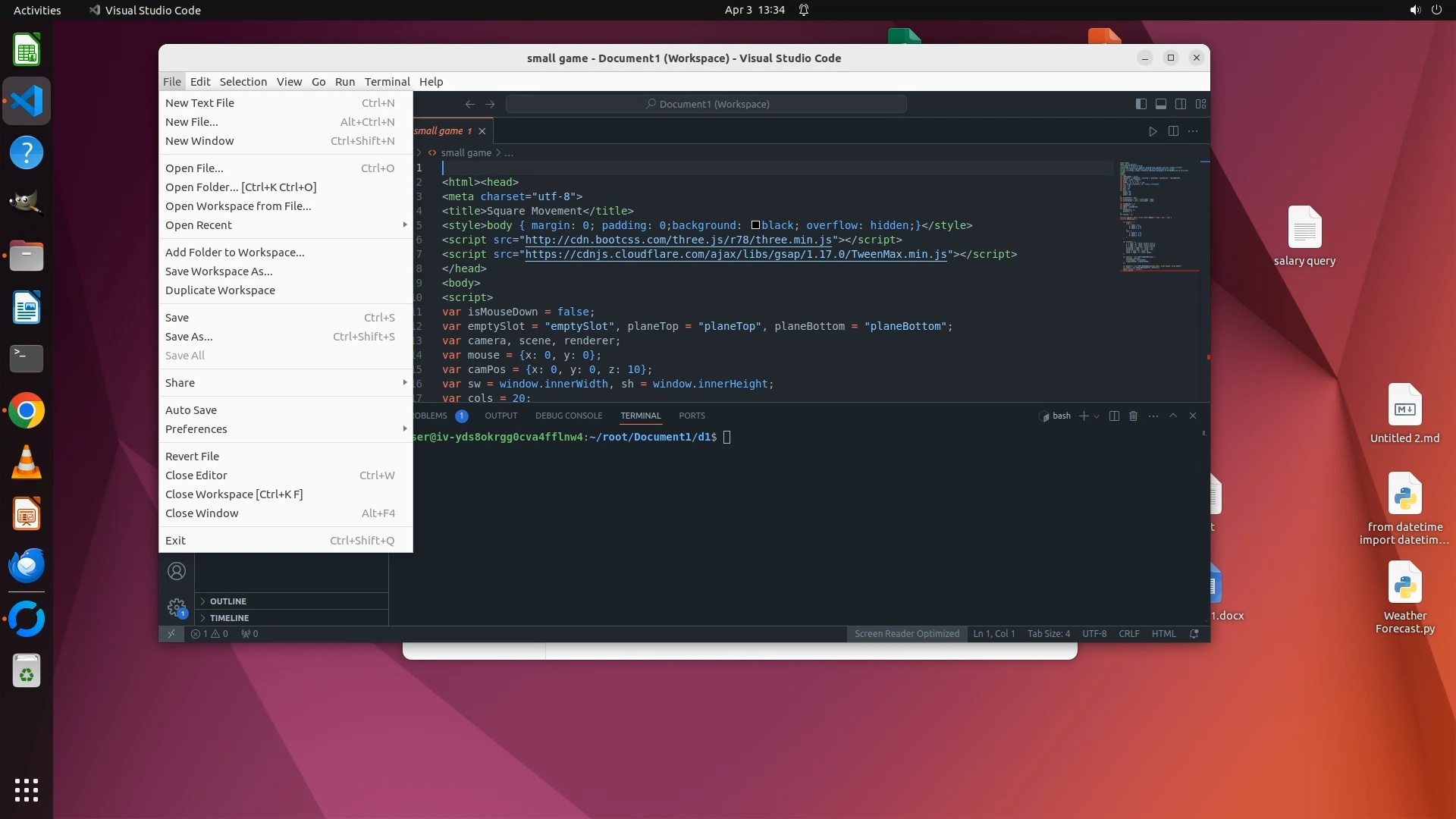Screen dimensions: 1456x819
Task: Toggle the Auto Save option
Action: [191, 409]
